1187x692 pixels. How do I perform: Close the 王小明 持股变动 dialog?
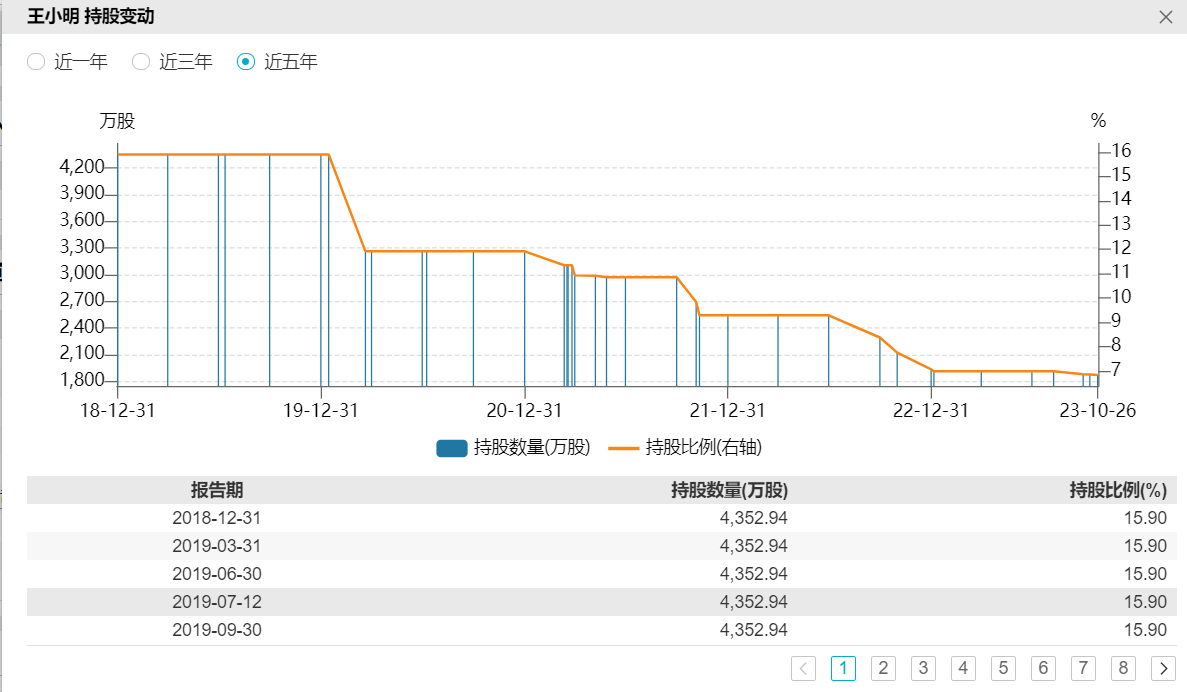tap(1165, 17)
